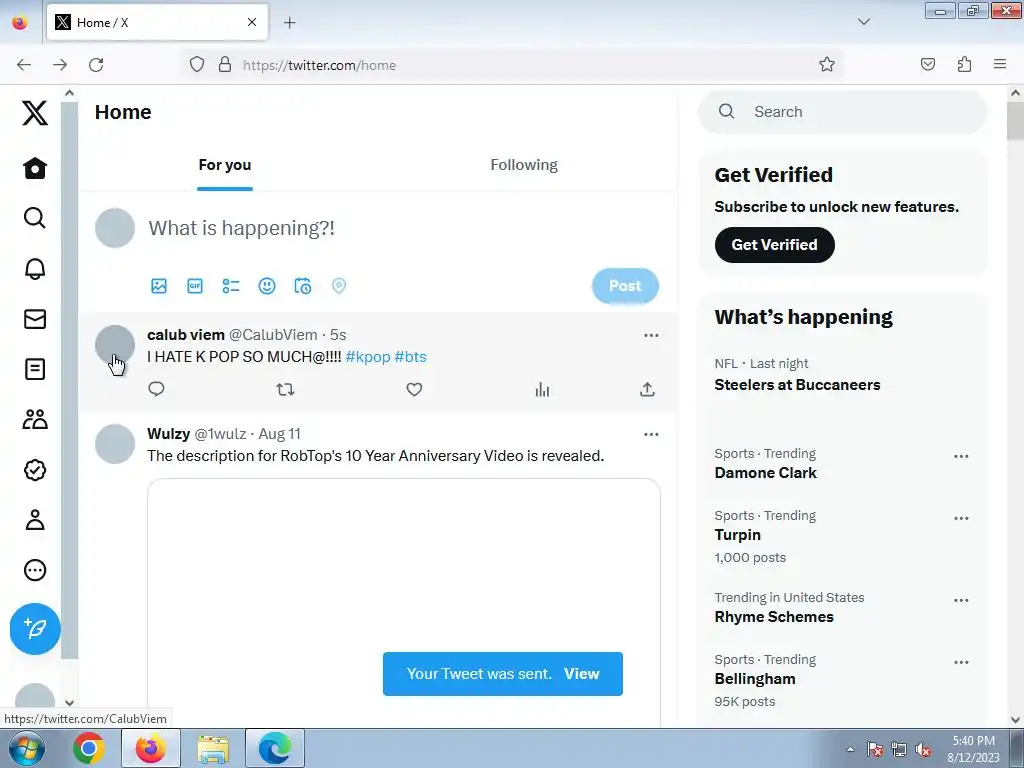Share calub viem's tweet

647,390
